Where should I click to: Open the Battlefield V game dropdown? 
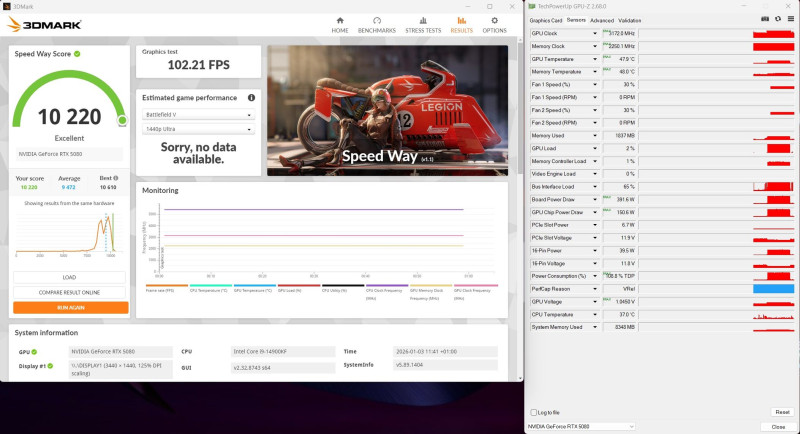coord(198,115)
